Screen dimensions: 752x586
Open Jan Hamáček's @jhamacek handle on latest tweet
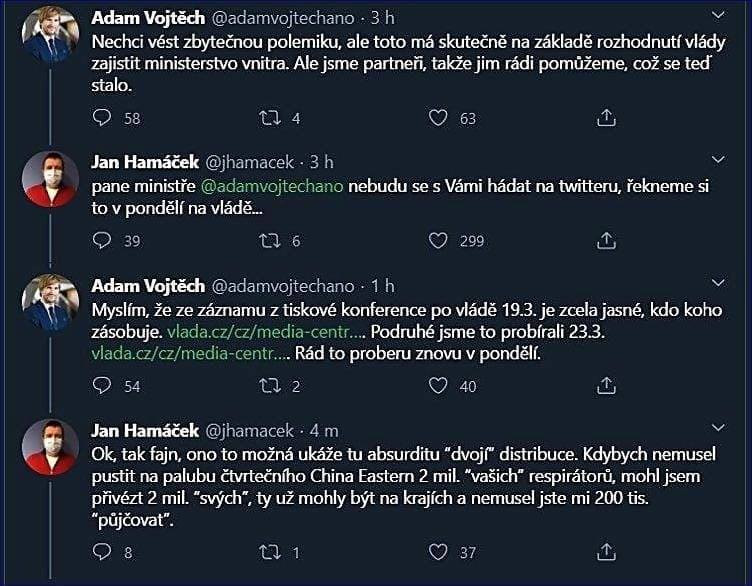[x=249, y=431]
